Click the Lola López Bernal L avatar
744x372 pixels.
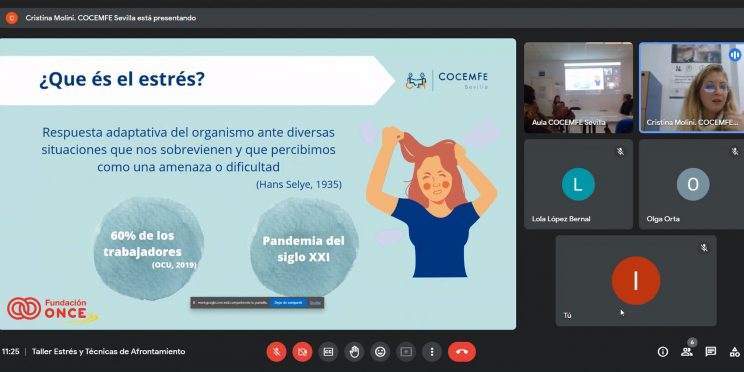pyautogui.click(x=578, y=184)
